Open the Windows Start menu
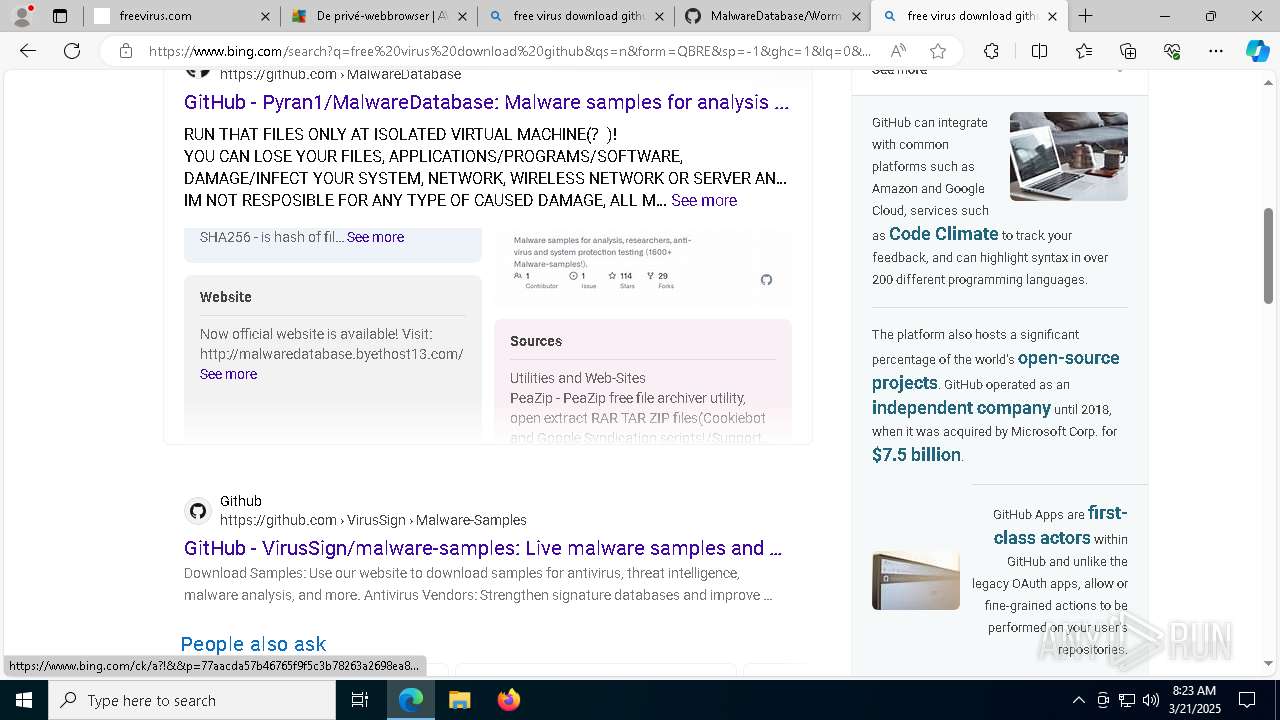1280x720 pixels. click(24, 700)
